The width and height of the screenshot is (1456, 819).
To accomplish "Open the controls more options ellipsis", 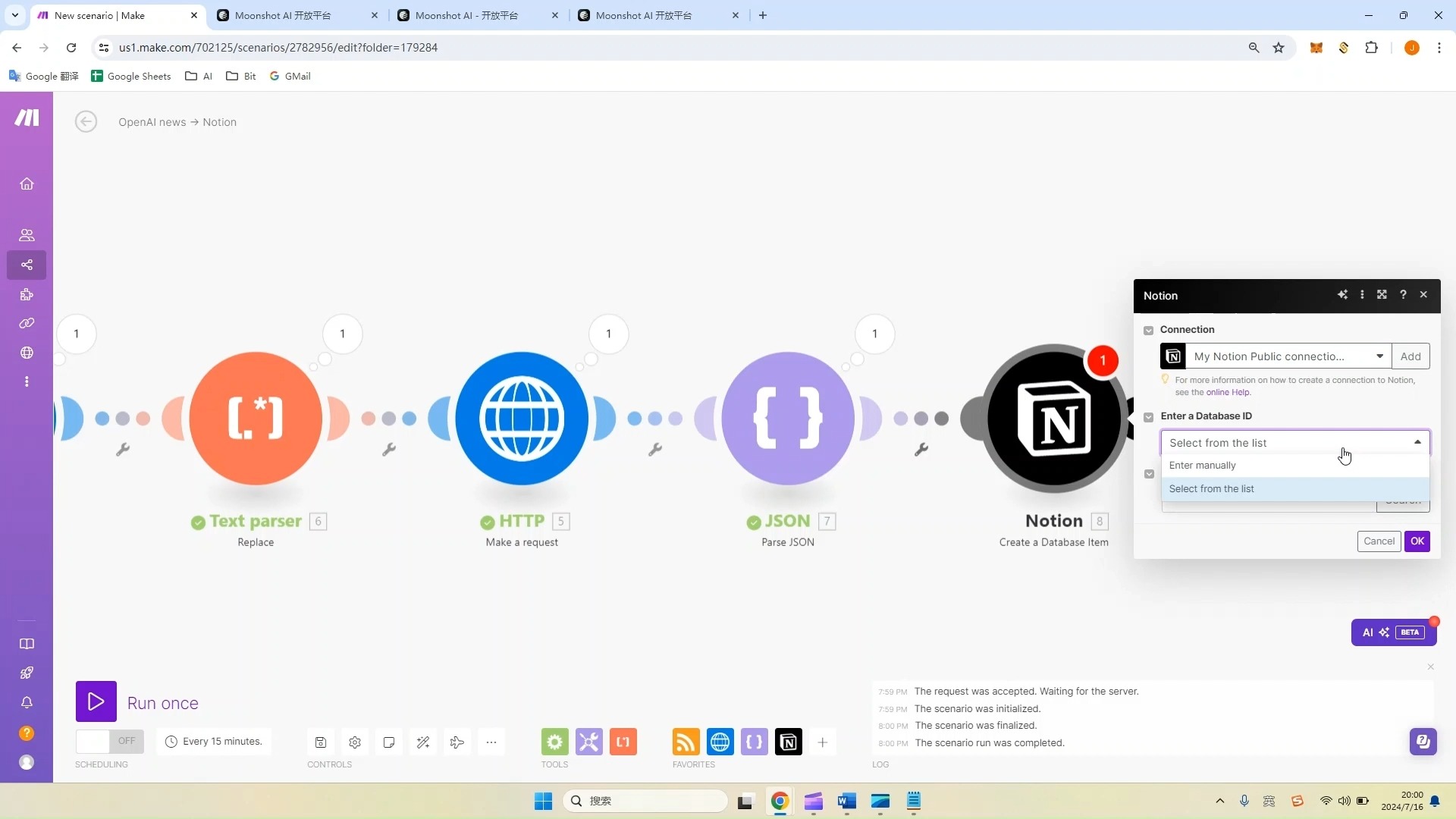I will tap(491, 742).
